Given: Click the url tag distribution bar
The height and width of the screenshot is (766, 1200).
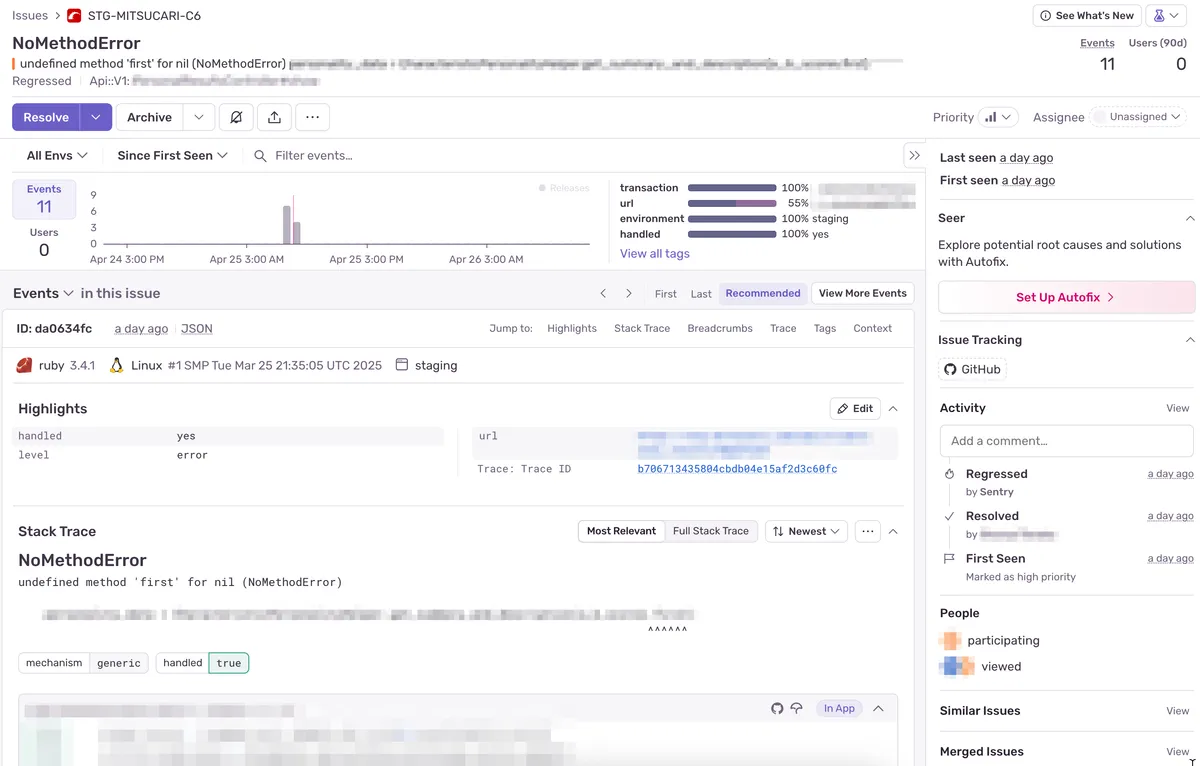Looking at the screenshot, I should pyautogui.click(x=732, y=203).
